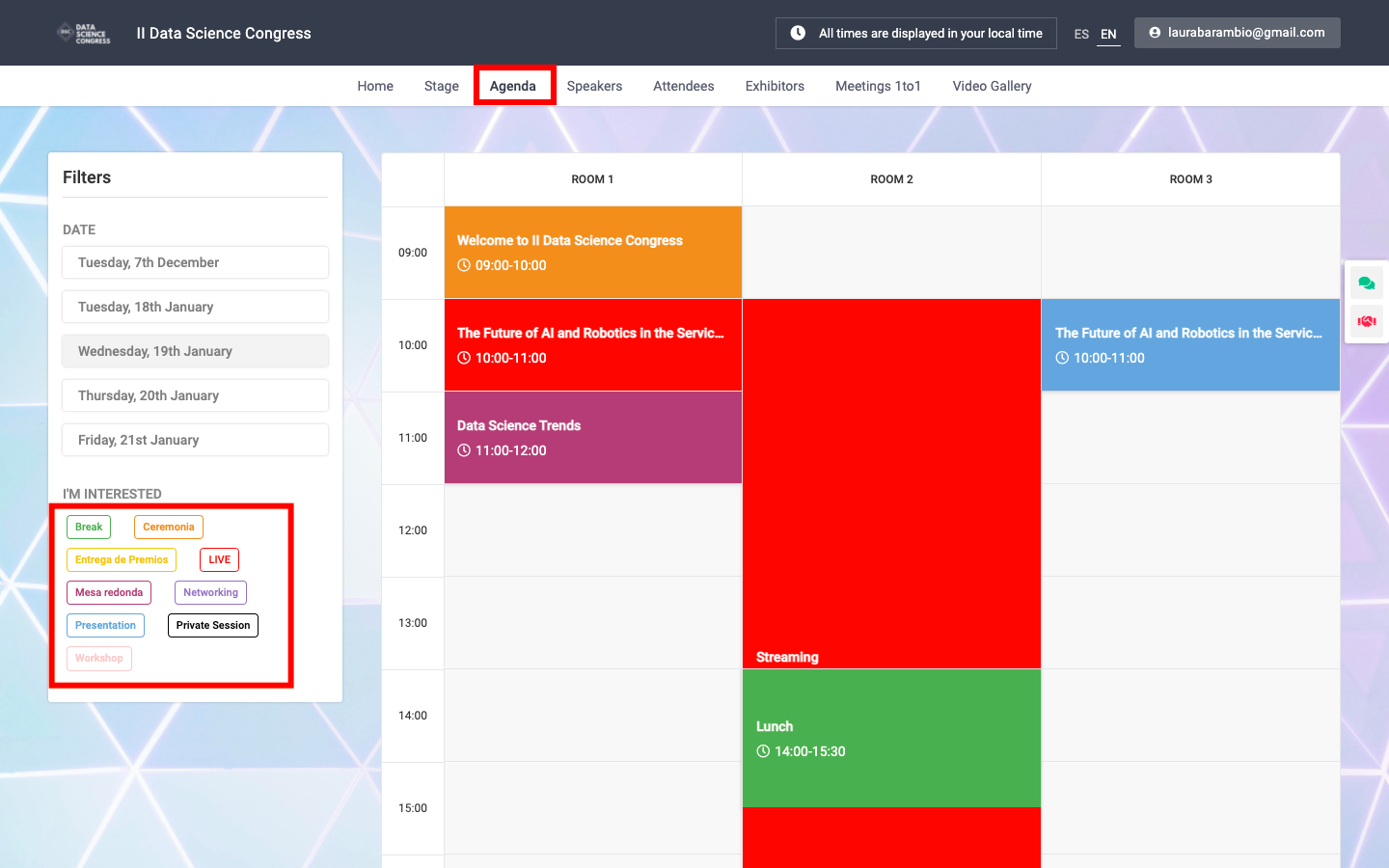Click clock icon in Data Science Trends session
This screenshot has width=1389, height=868.
[x=464, y=450]
